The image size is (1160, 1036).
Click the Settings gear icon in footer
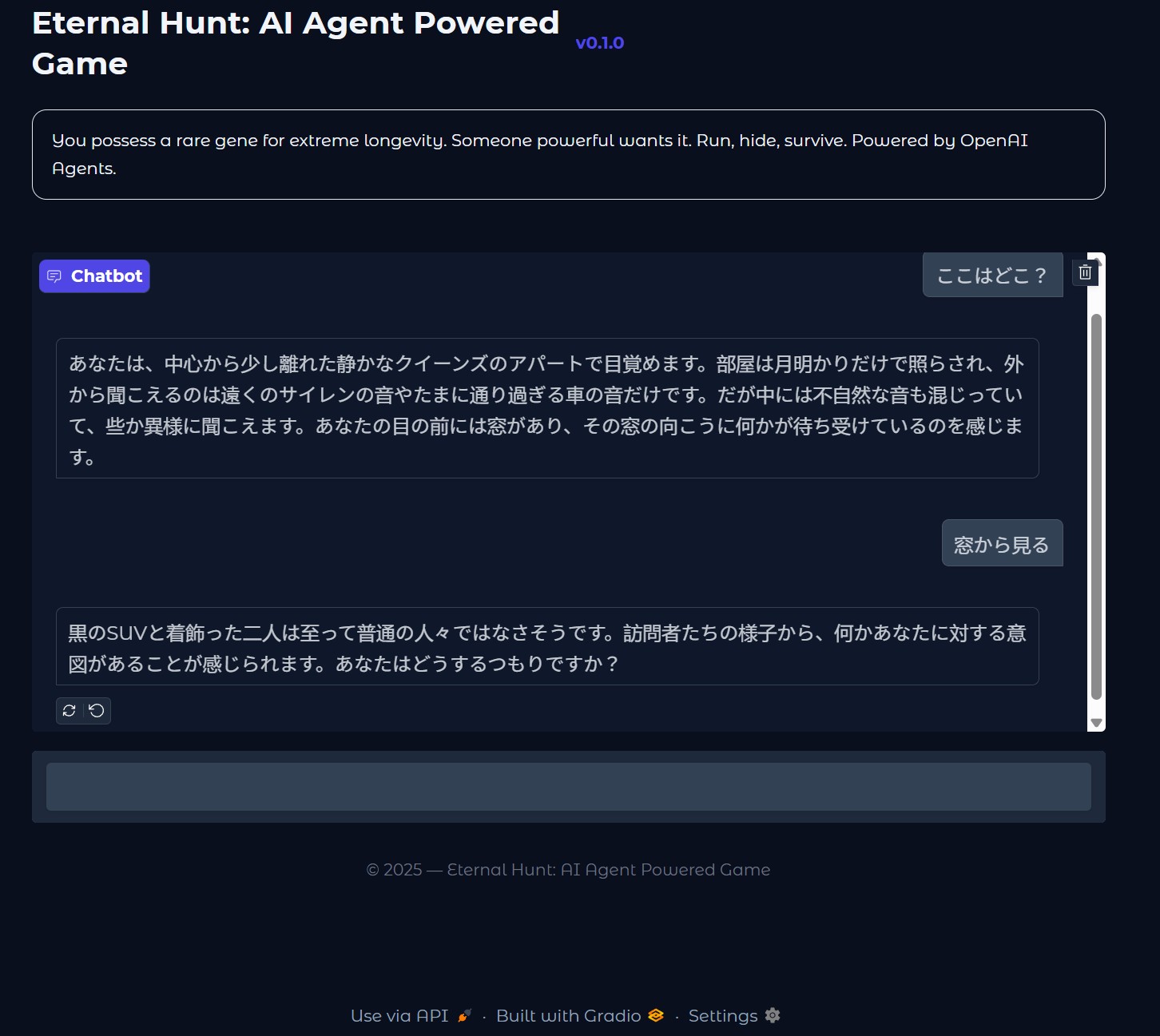click(x=772, y=1015)
